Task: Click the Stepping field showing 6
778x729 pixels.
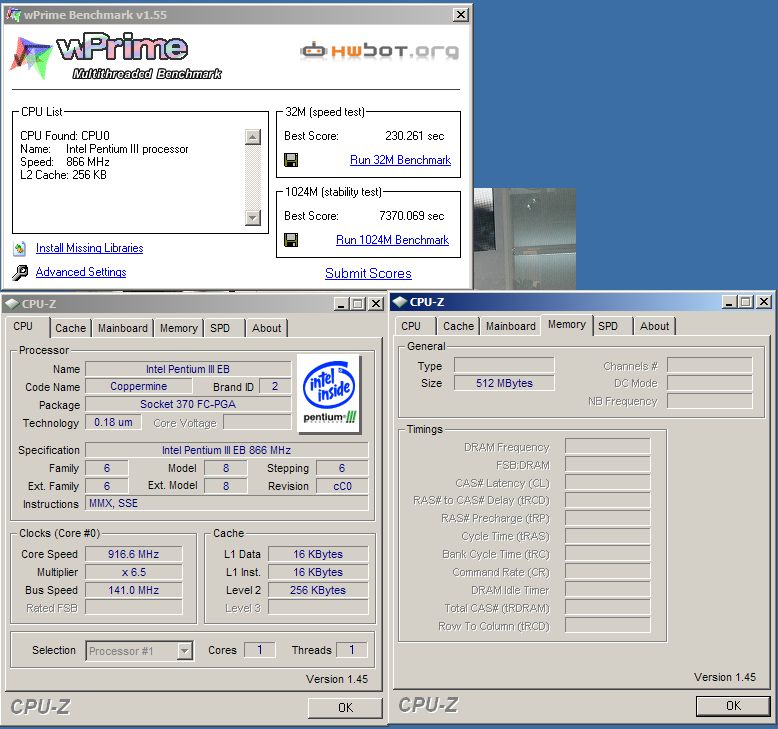Action: click(342, 468)
